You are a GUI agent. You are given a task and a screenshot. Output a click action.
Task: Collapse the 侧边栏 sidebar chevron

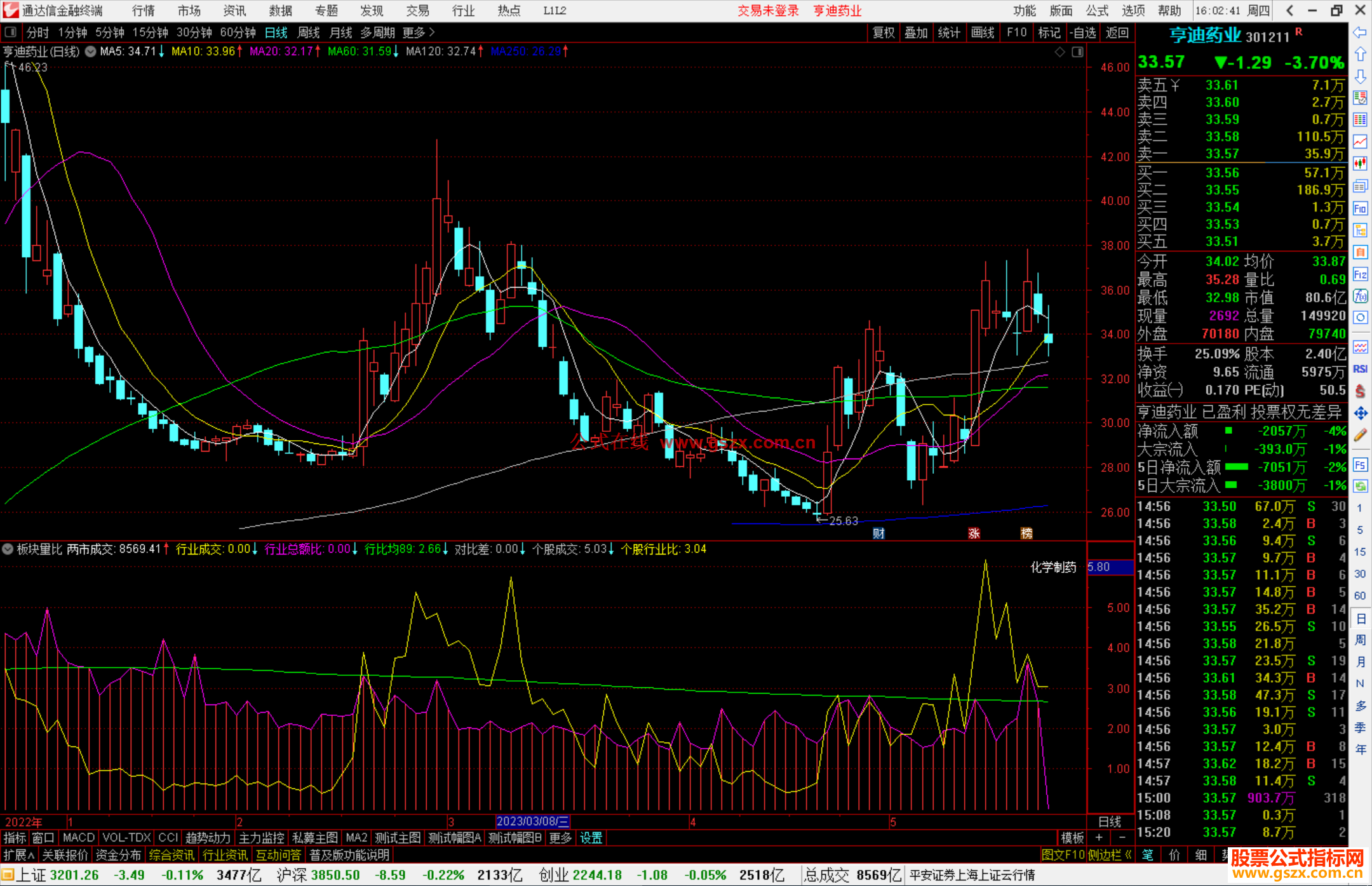point(1127,855)
